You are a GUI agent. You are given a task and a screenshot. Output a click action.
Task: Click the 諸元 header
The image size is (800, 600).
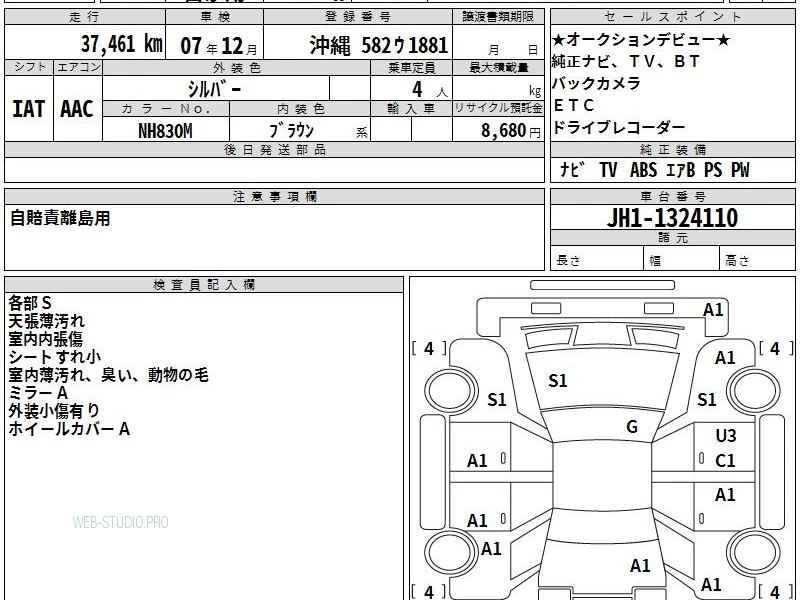click(x=672, y=237)
